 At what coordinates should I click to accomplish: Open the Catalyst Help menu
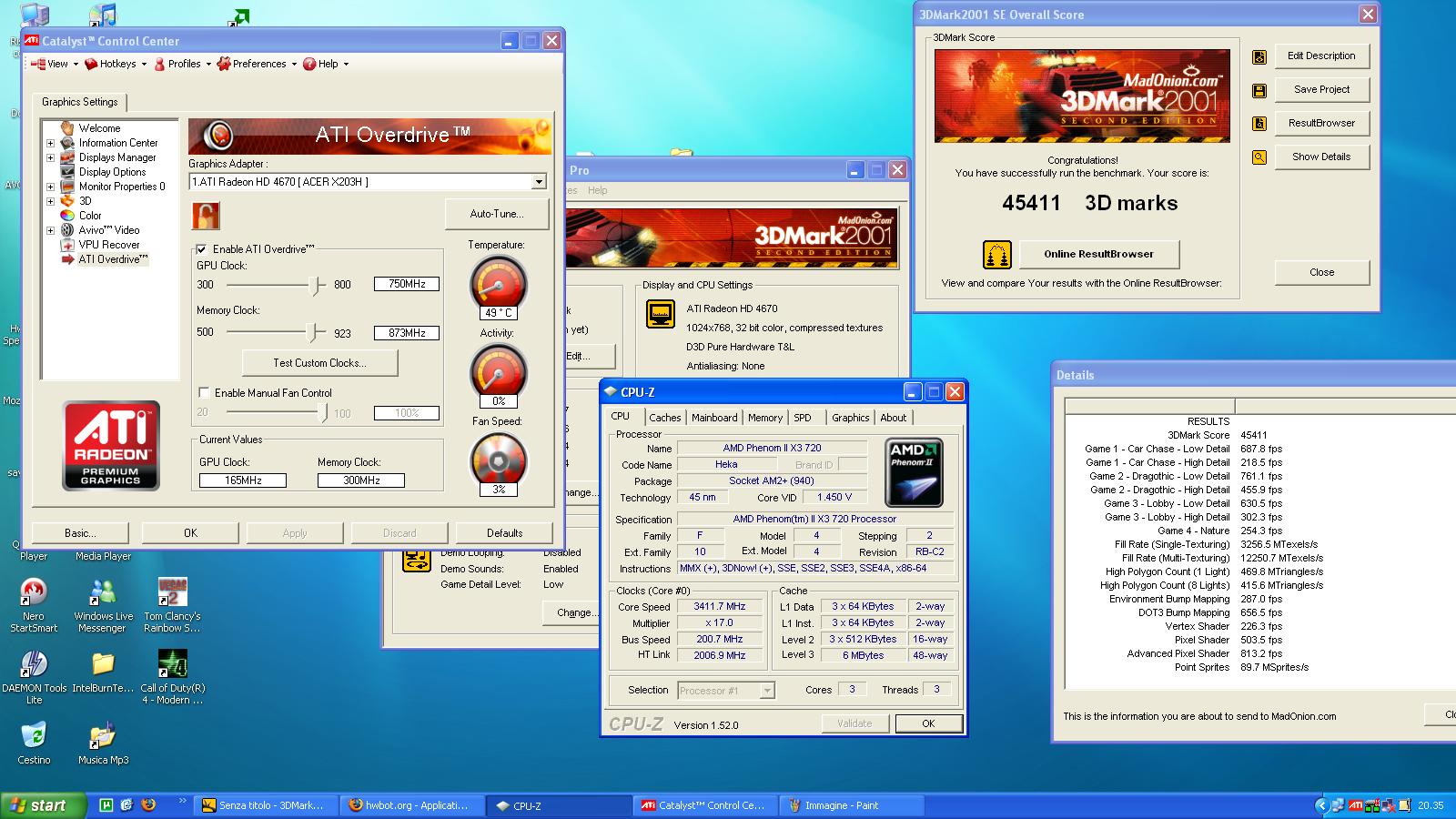(x=326, y=64)
